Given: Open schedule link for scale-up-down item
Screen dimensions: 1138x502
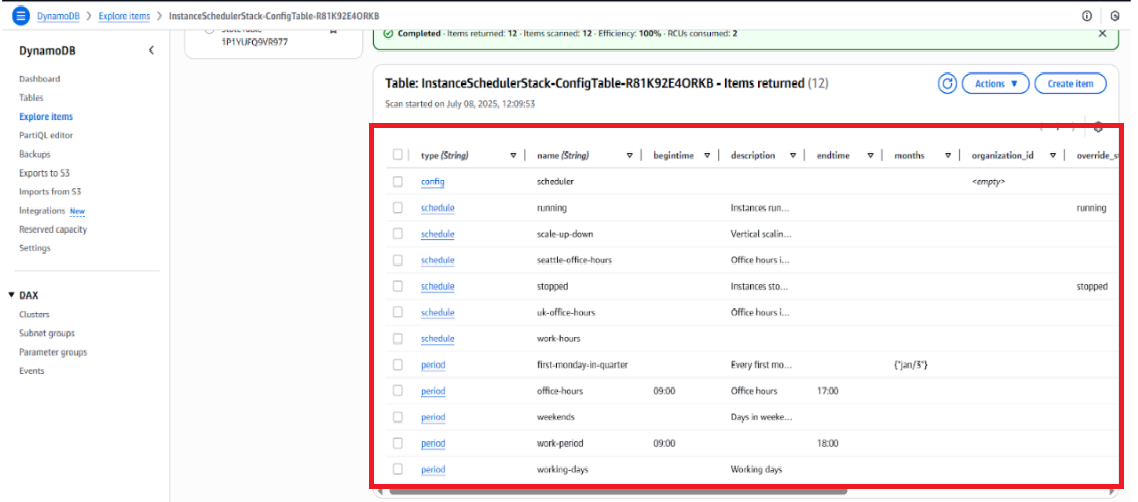Looking at the screenshot, I should coord(438,234).
